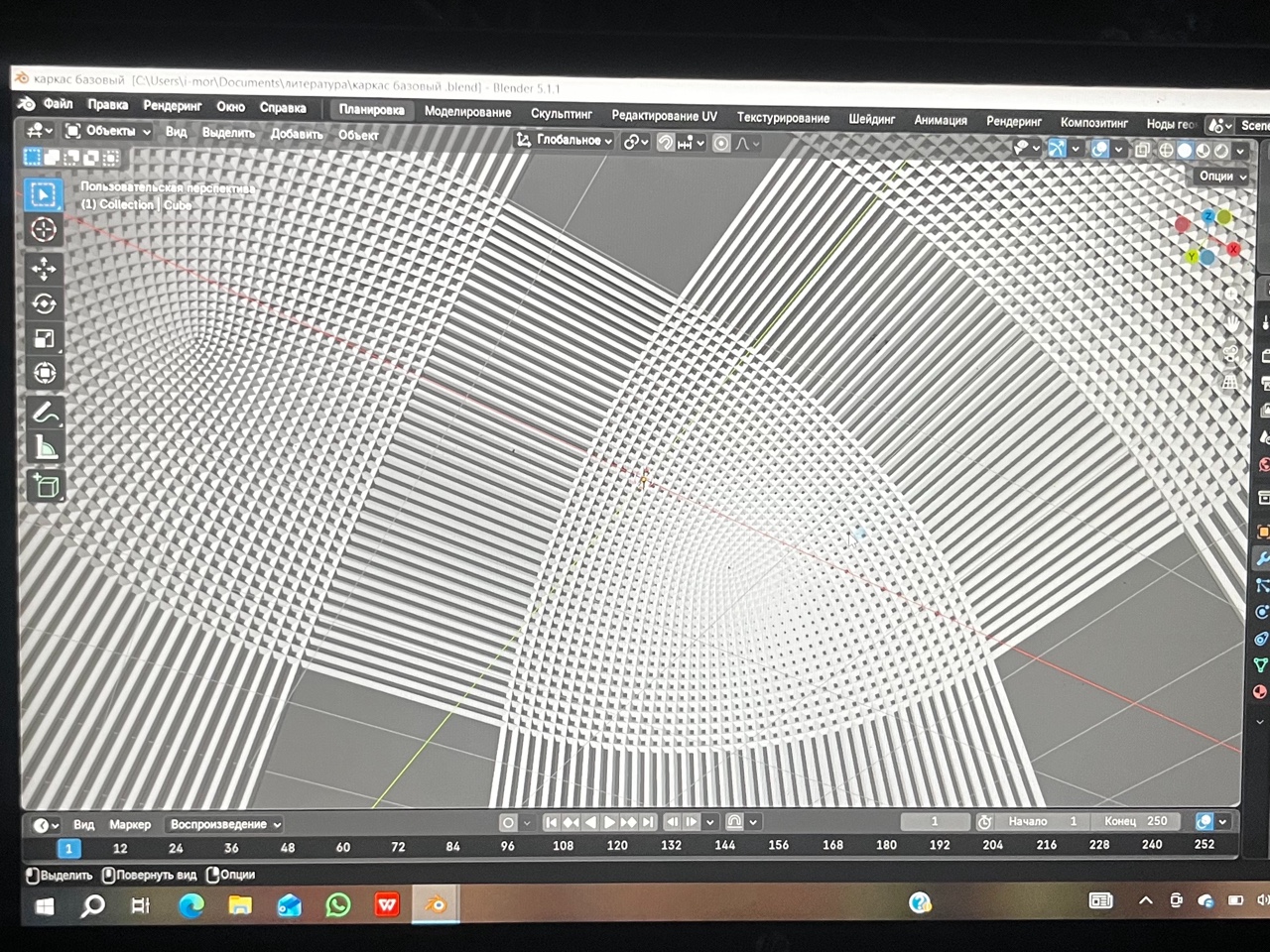Click the Z axis of the navigation gizmo
The height and width of the screenshot is (952, 1270).
(1207, 215)
